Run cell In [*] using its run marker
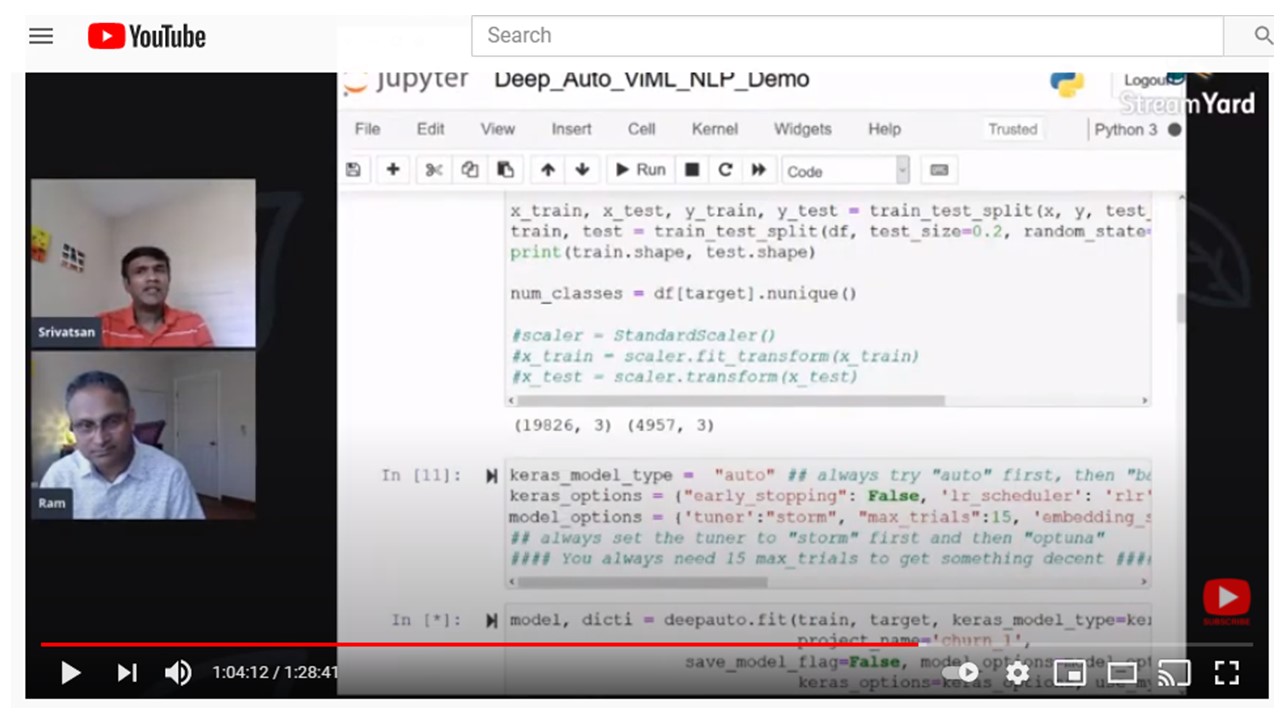 tap(491, 621)
